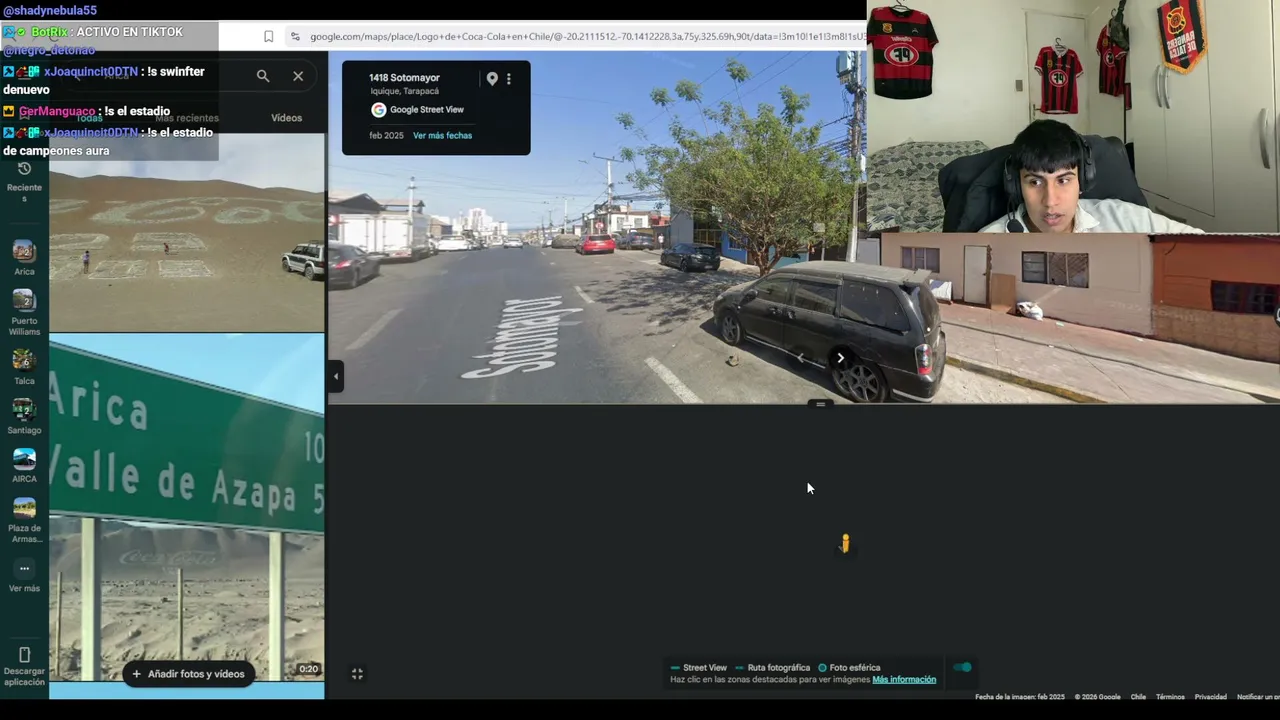This screenshot has height=720, width=1280.
Task: Clear the Maps search with the X icon
Action: [298, 76]
